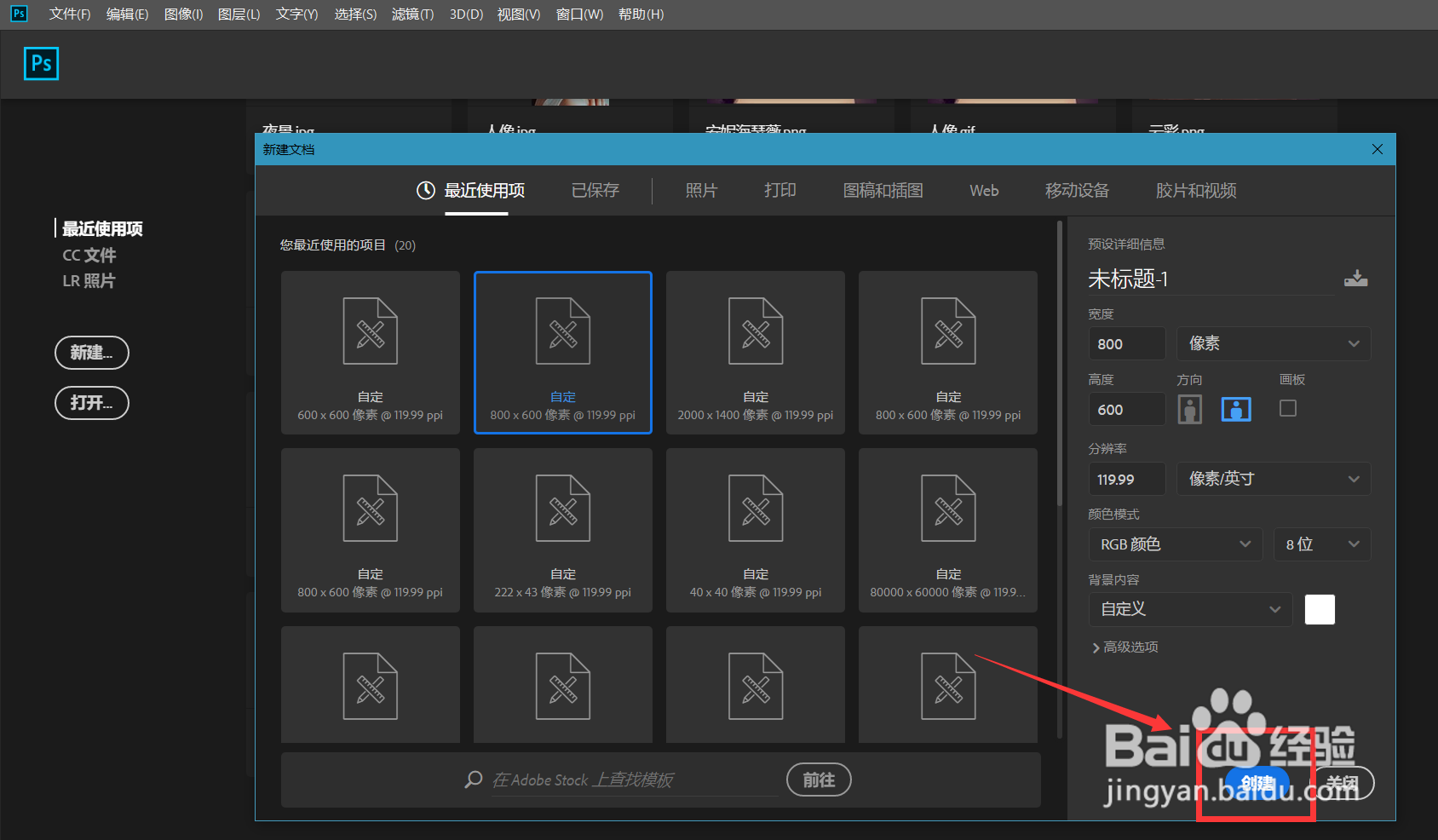Switch to the 移动设备 tab

coord(1077,191)
